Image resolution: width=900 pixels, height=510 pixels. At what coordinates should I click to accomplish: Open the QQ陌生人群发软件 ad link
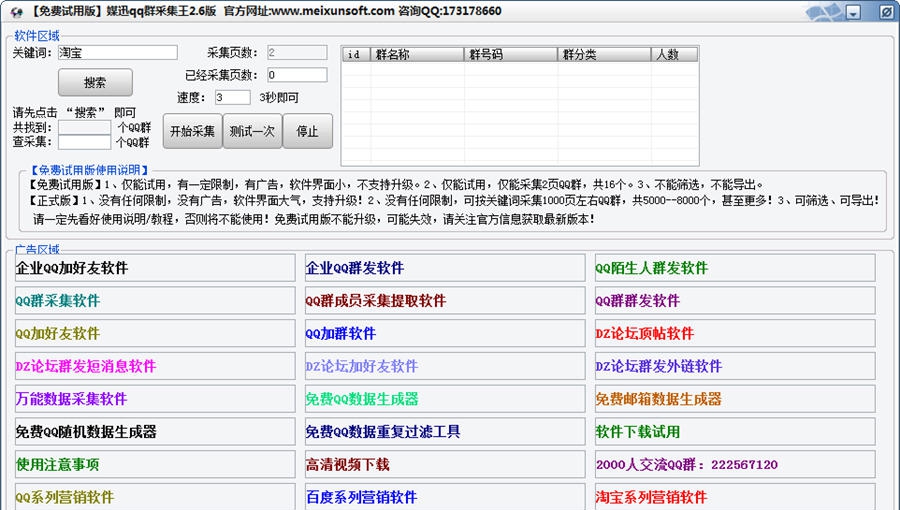[x=735, y=268]
